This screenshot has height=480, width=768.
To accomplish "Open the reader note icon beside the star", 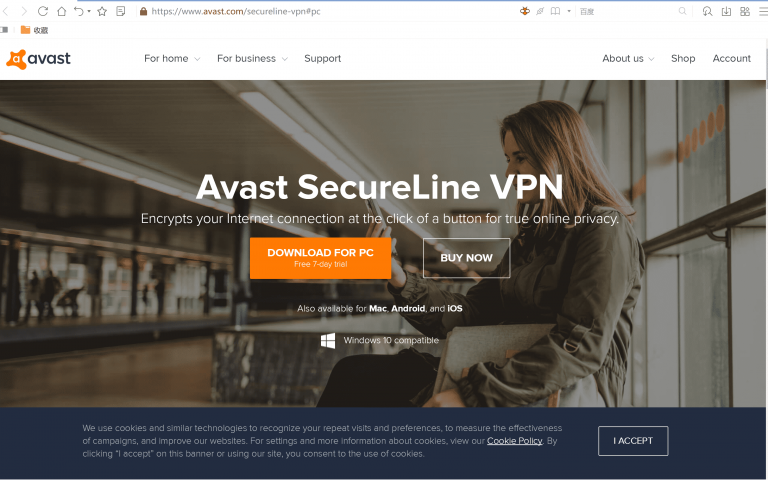I will tap(120, 11).
